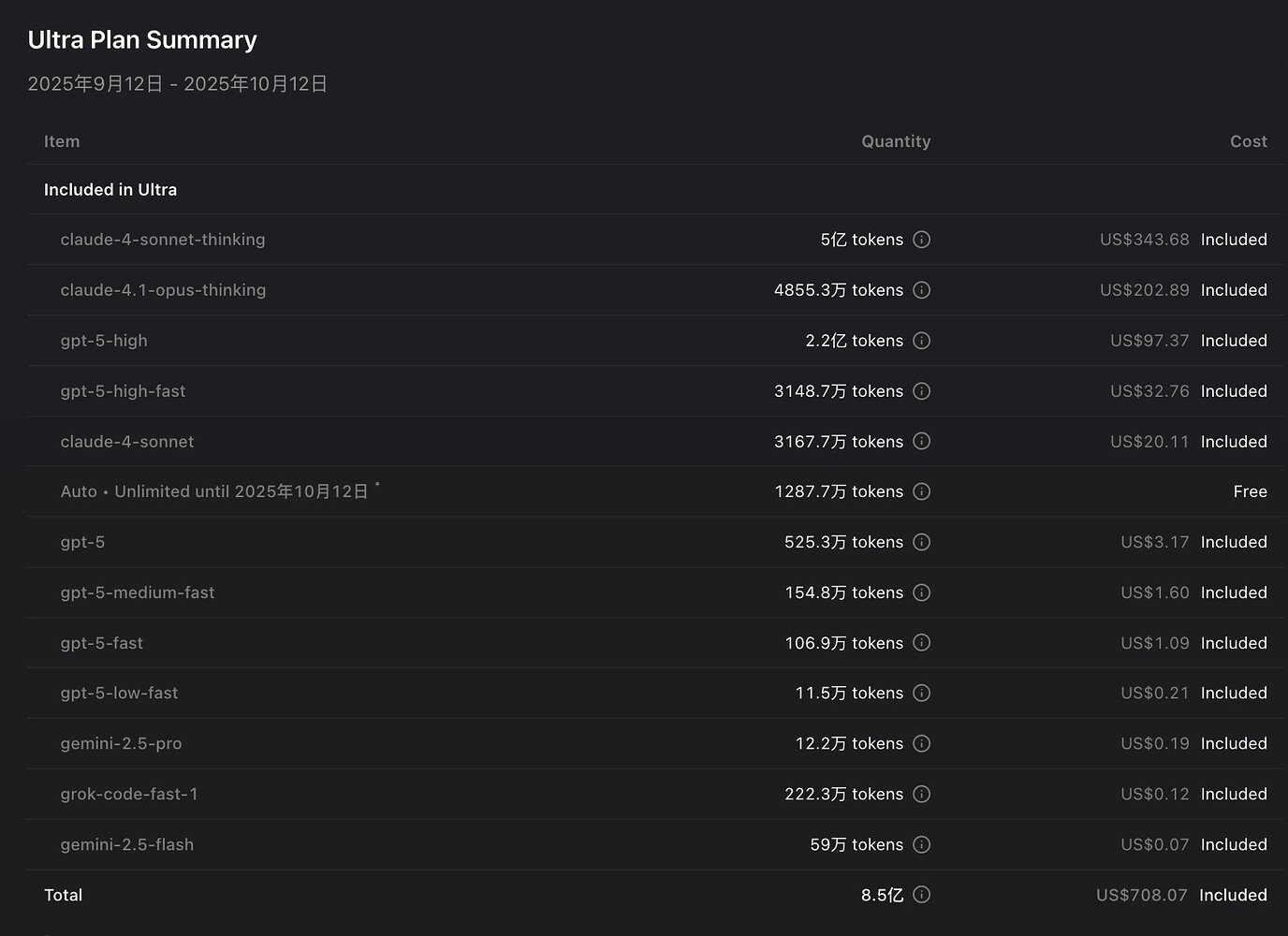Click the Free cost label in Auto row
This screenshot has width=1288, height=936.
[x=1251, y=491]
